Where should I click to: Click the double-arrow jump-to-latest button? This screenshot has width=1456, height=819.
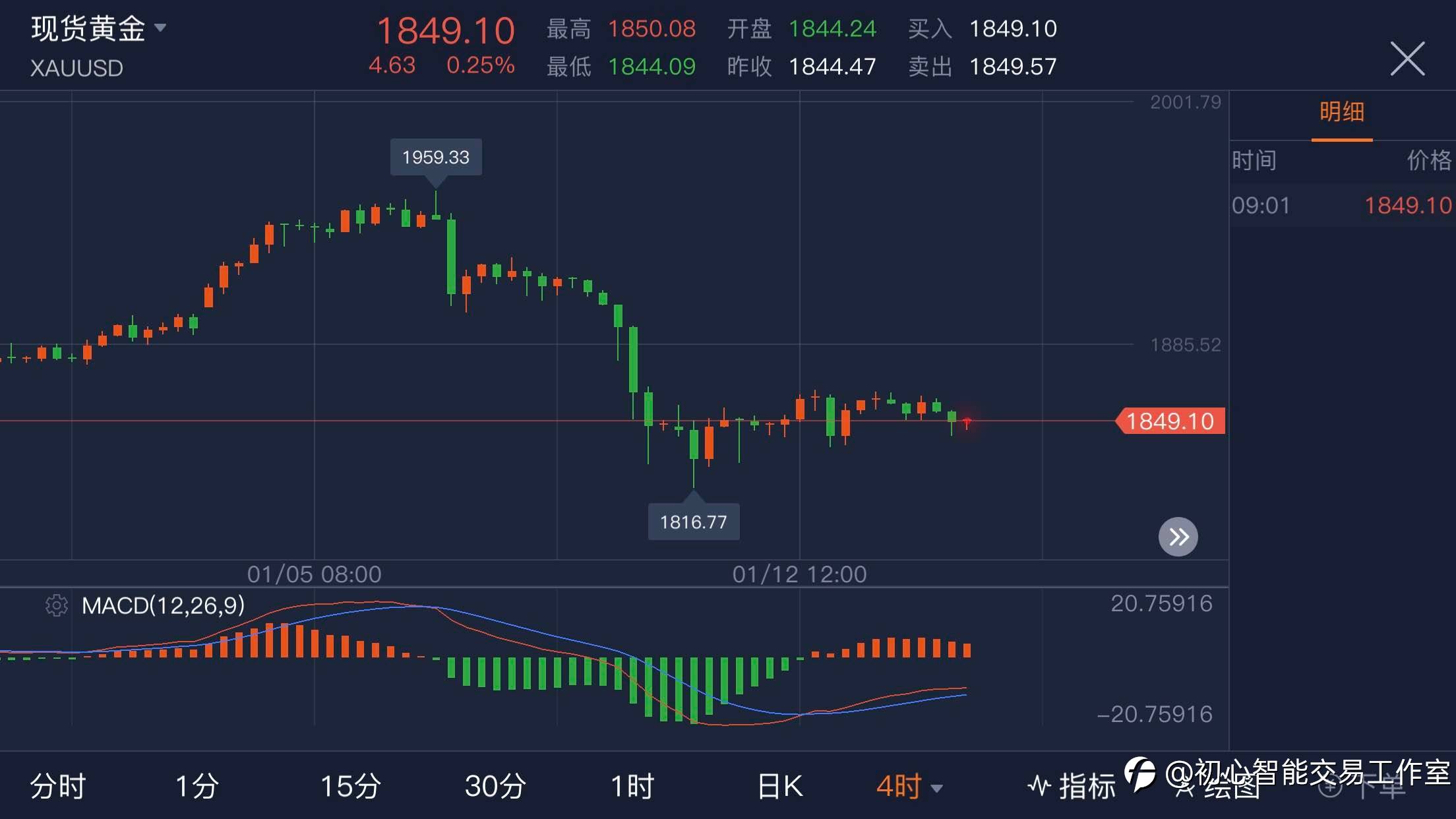[1178, 537]
